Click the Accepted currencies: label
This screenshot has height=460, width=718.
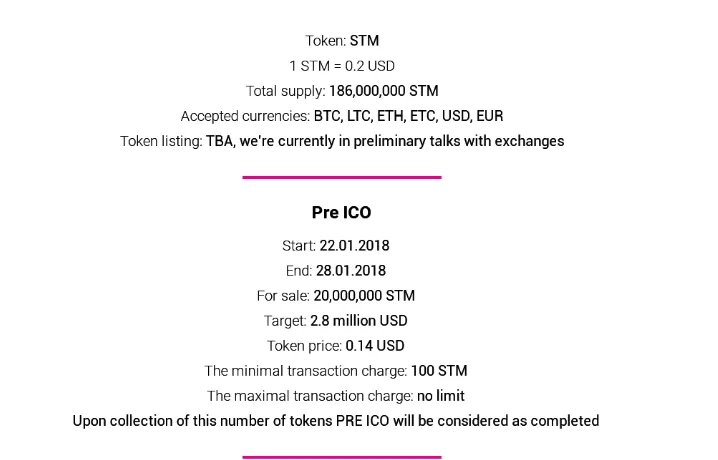245,116
